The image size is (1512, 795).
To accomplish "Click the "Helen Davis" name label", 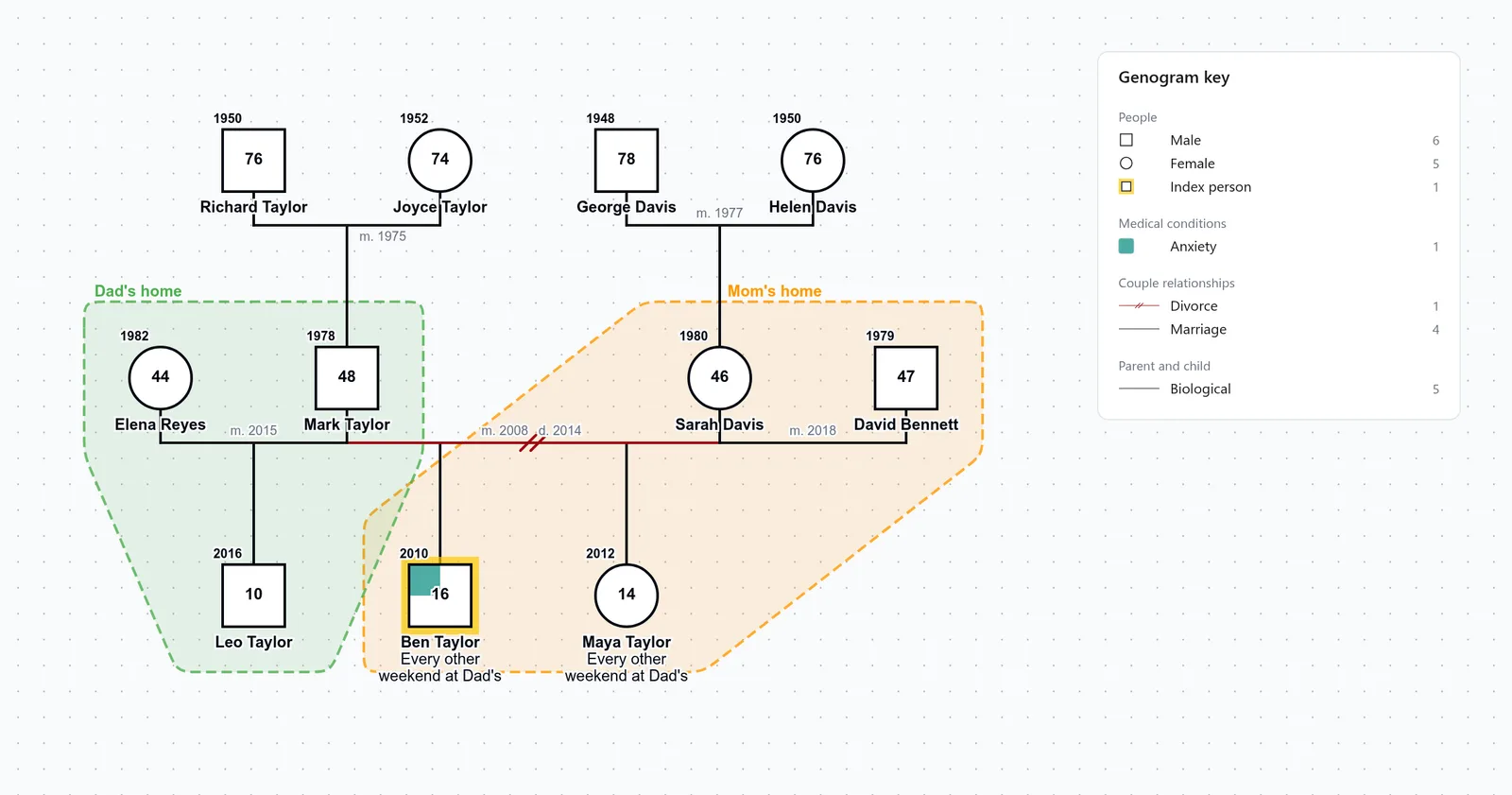I will (x=813, y=207).
